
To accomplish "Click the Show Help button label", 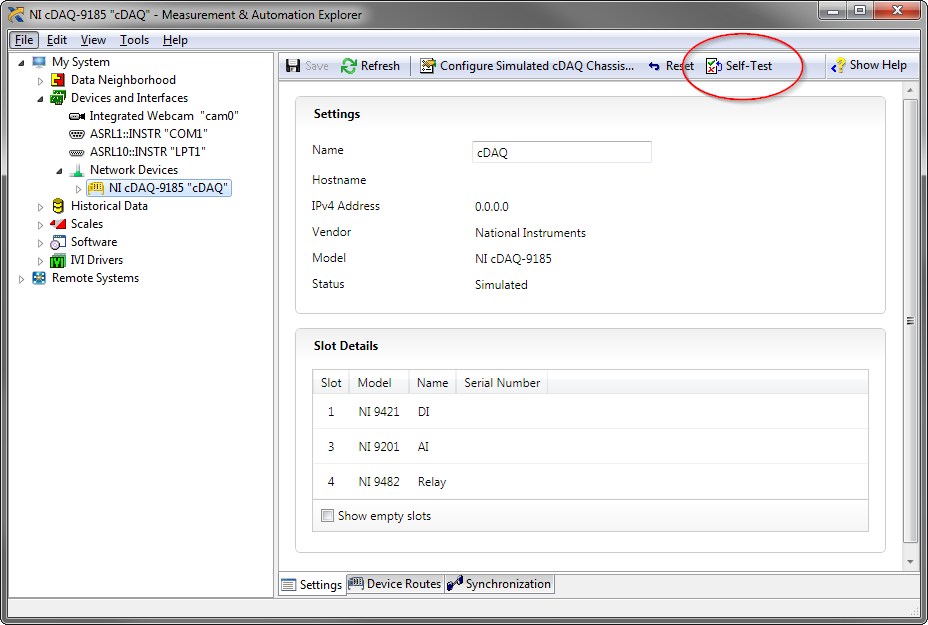I will tap(878, 65).
